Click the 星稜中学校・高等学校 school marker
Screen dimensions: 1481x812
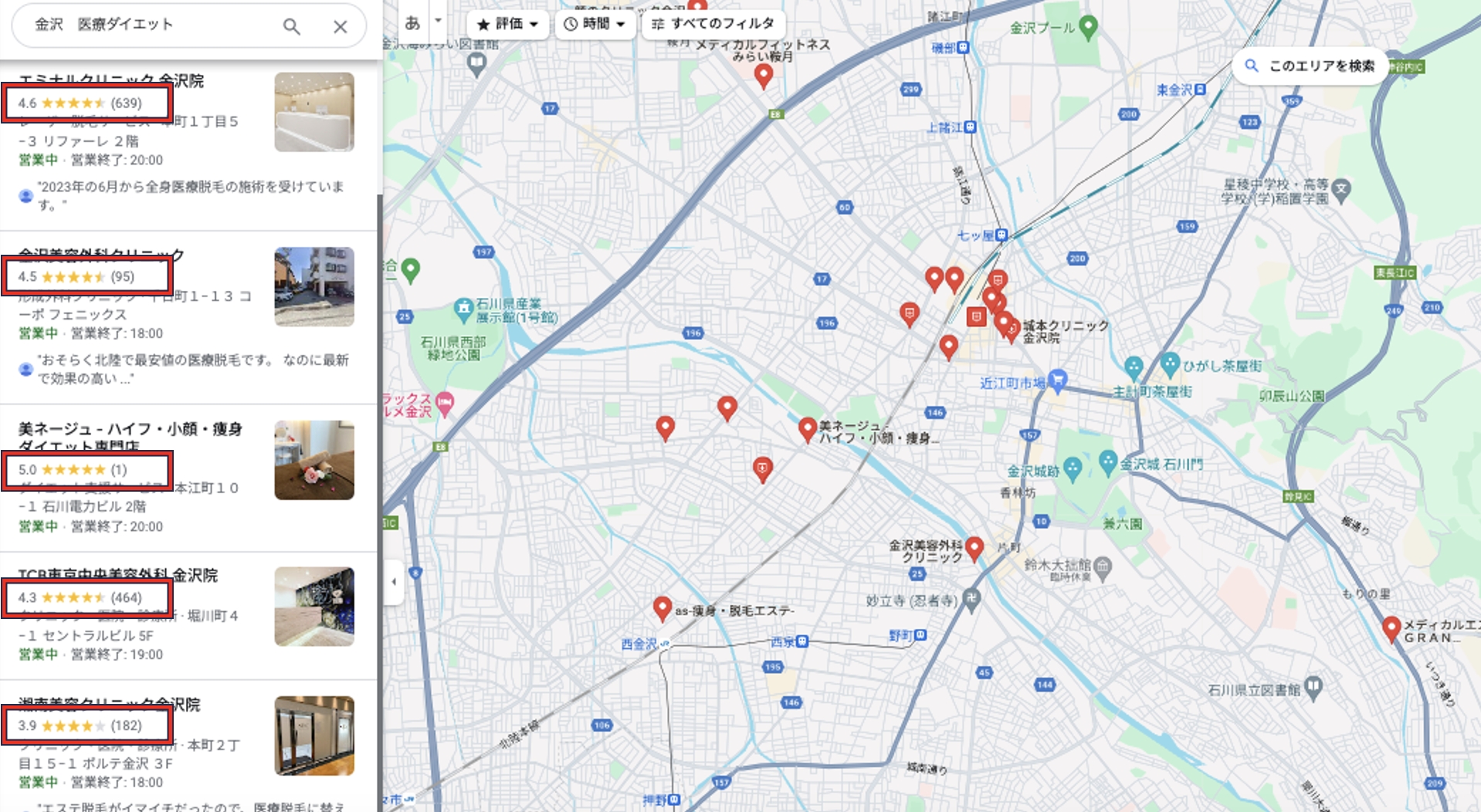(1341, 190)
